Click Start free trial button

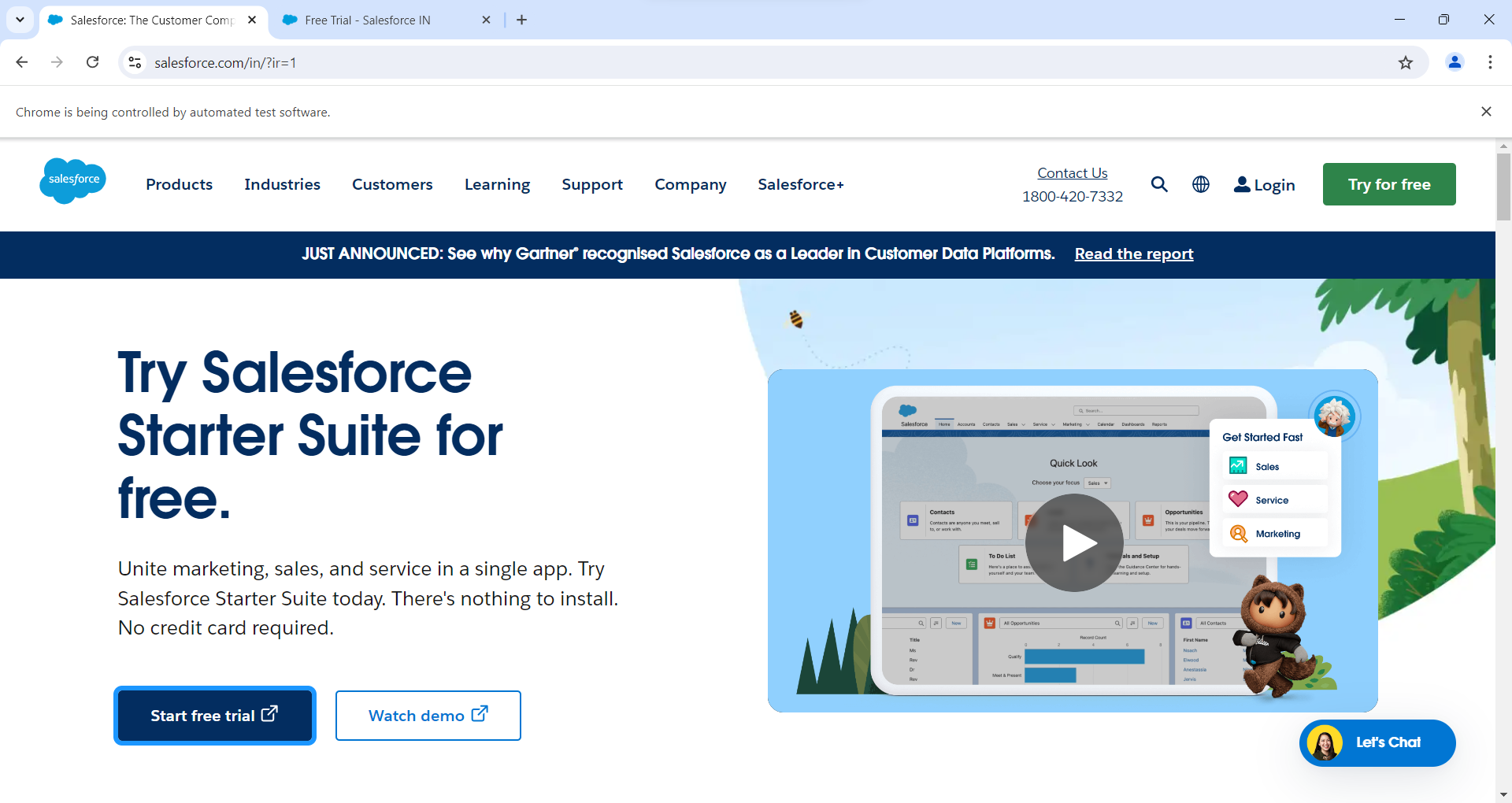(214, 716)
